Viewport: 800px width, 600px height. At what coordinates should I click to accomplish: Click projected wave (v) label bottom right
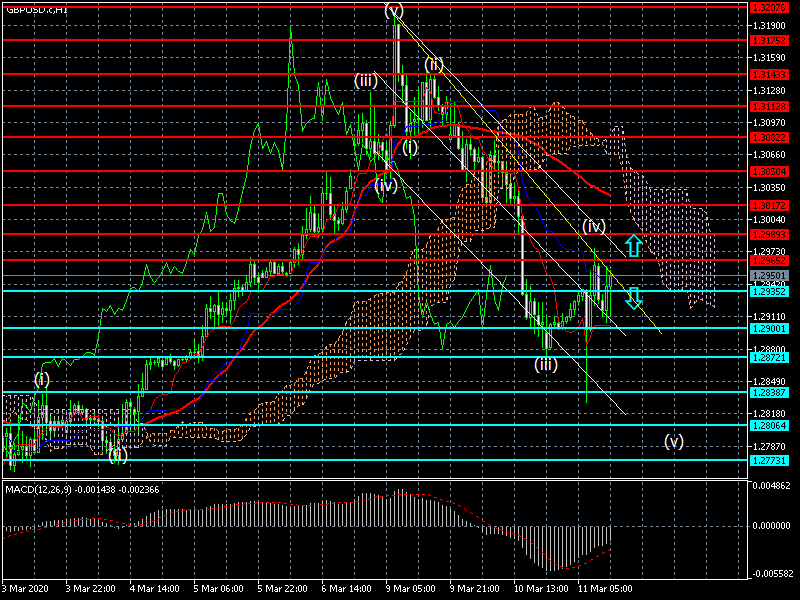(674, 441)
